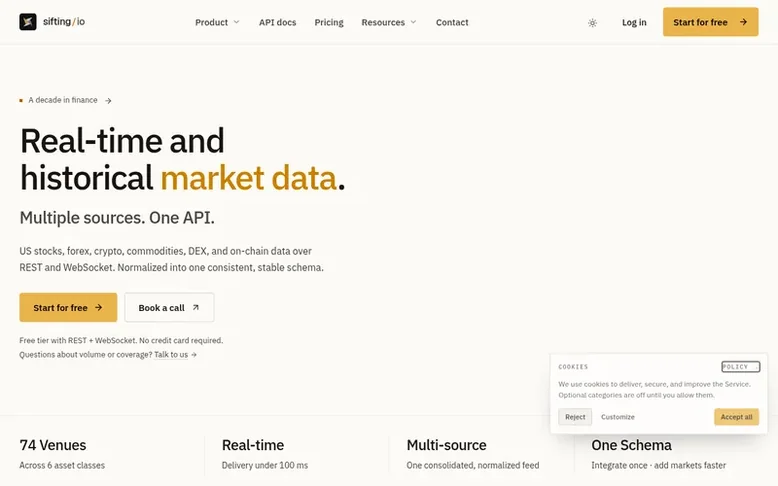Click the Log in link
Screen dimensions: 778x486
[x=634, y=22]
